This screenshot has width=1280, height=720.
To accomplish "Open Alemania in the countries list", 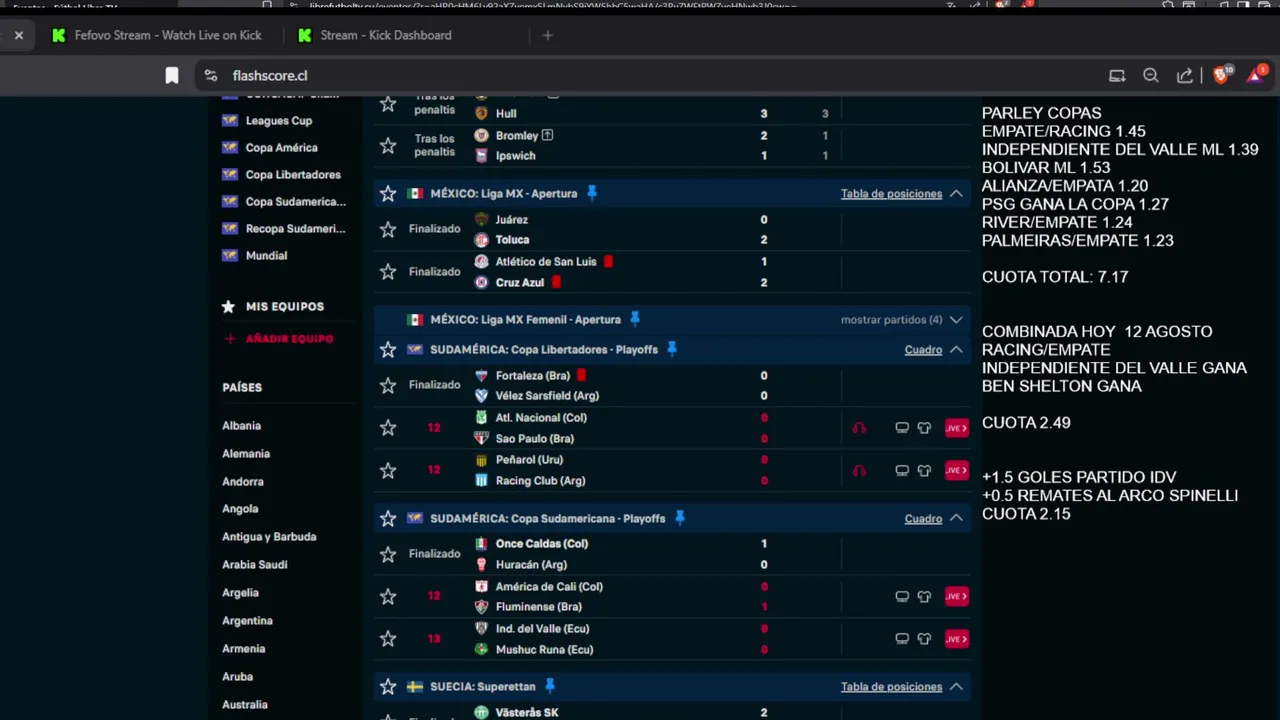I will [x=246, y=454].
